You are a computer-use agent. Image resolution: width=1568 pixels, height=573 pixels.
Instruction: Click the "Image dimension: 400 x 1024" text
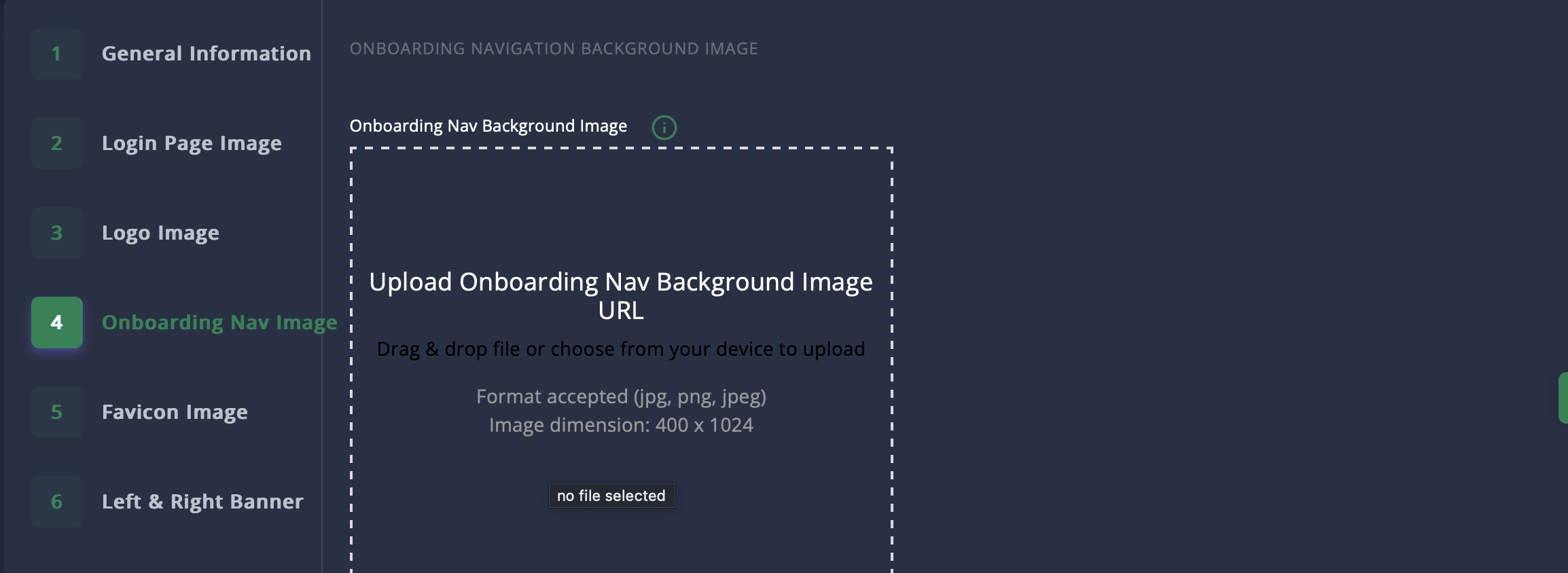click(x=620, y=425)
